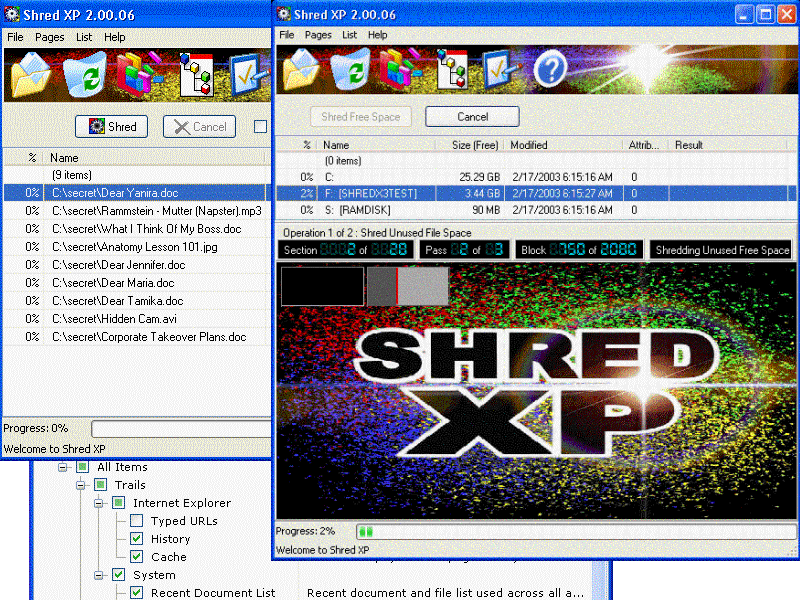Select the C: drive row

(x=536, y=177)
